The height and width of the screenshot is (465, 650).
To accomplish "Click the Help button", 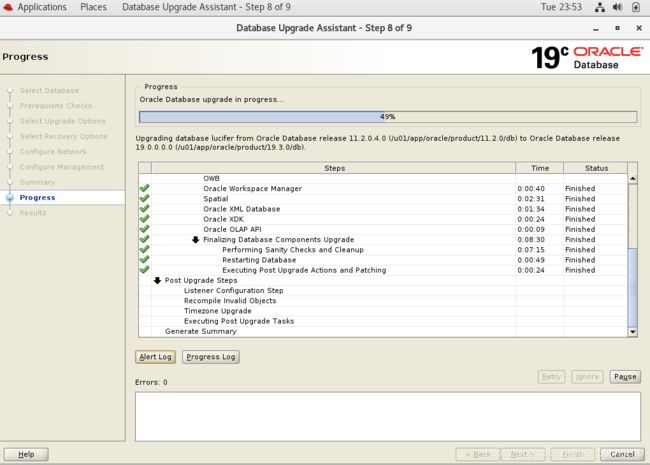I will pyautogui.click(x=26, y=454).
